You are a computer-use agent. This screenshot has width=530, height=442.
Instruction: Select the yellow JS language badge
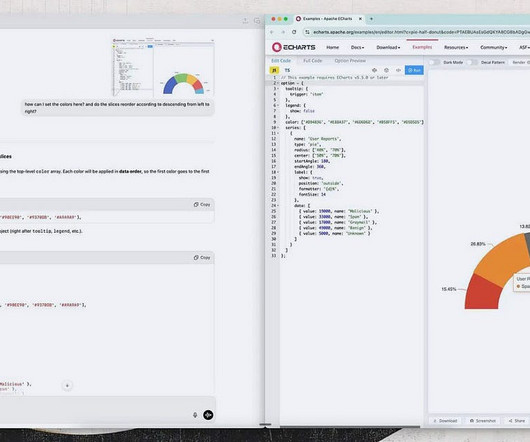[x=274, y=70]
